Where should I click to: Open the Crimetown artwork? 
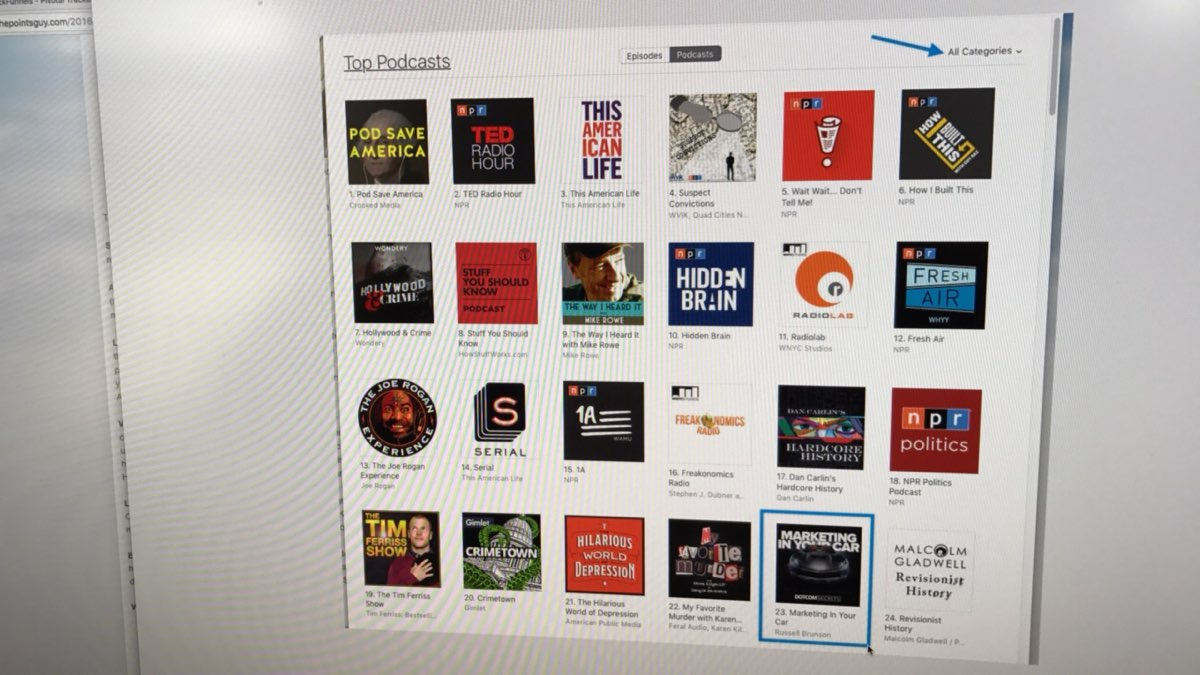(x=501, y=552)
